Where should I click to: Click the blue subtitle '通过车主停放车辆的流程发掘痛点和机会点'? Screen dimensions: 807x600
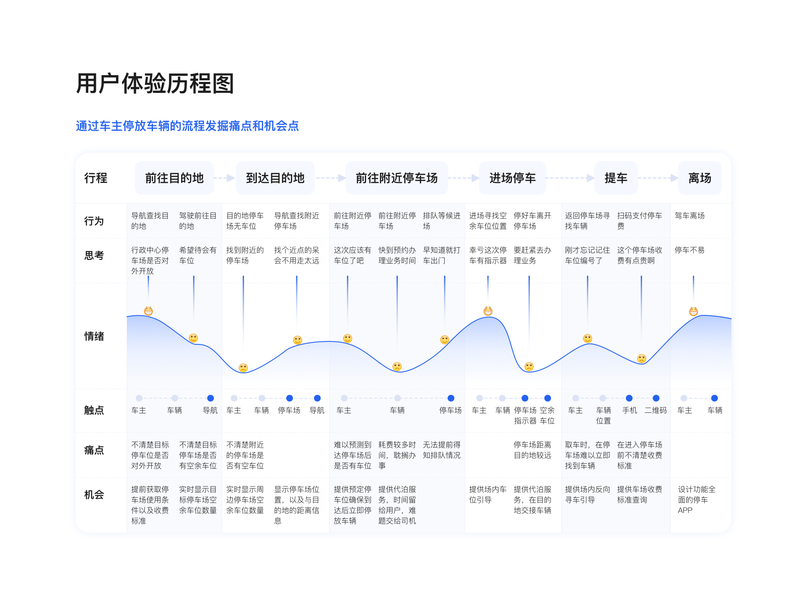187,126
